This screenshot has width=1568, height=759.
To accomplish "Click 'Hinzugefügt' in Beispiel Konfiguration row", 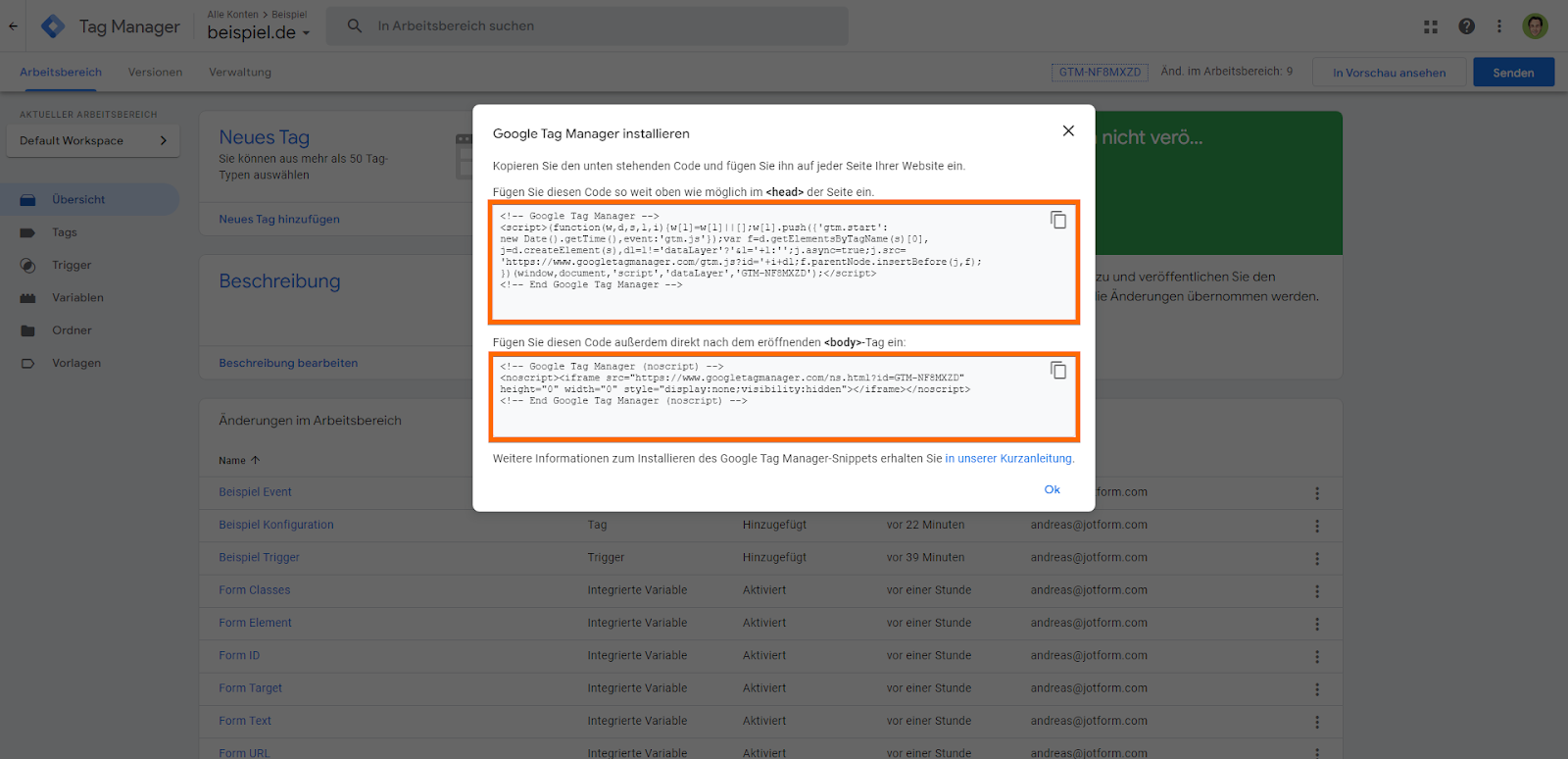I will (774, 525).
